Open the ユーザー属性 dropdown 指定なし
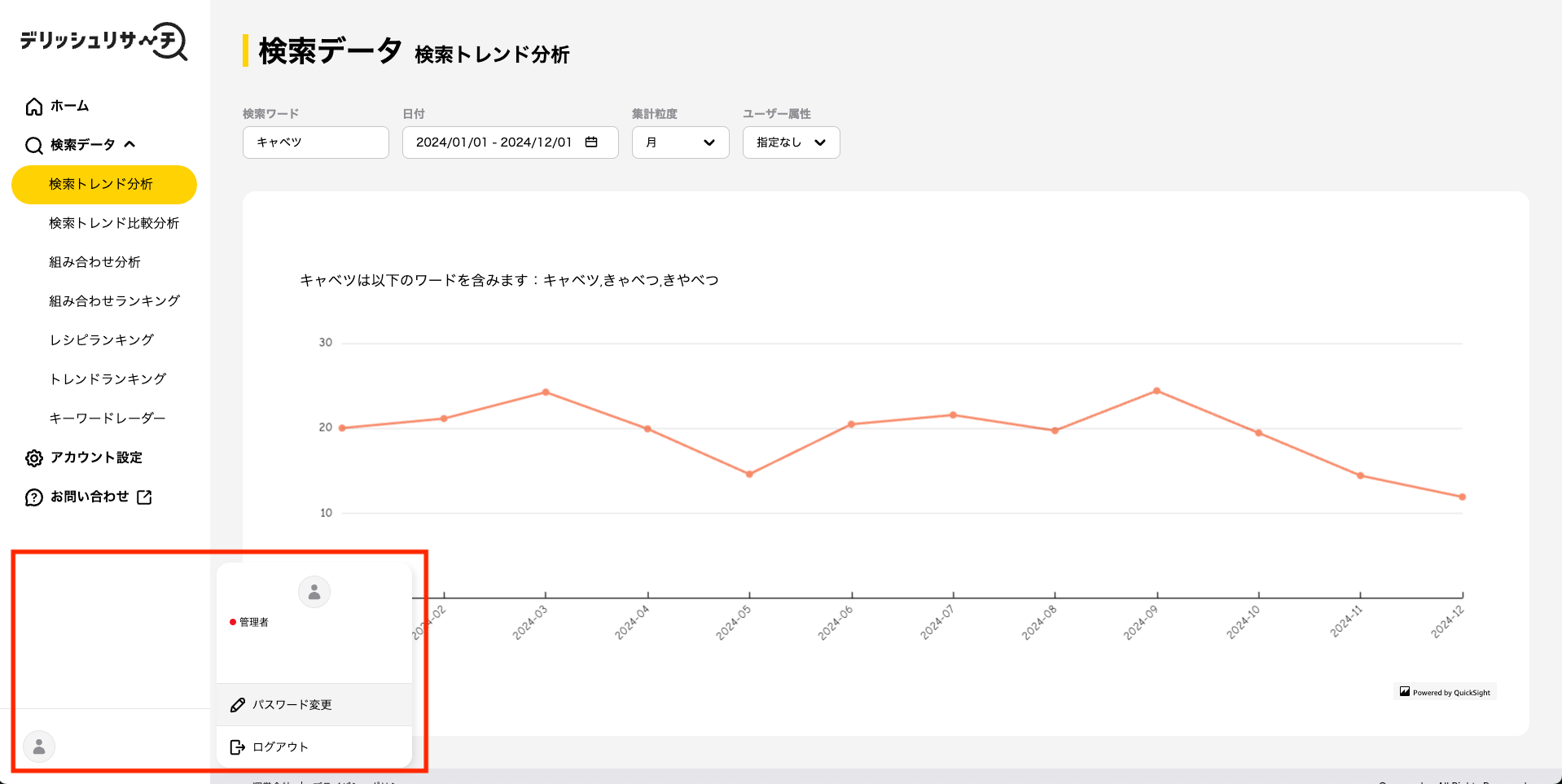This screenshot has width=1562, height=784. [792, 142]
